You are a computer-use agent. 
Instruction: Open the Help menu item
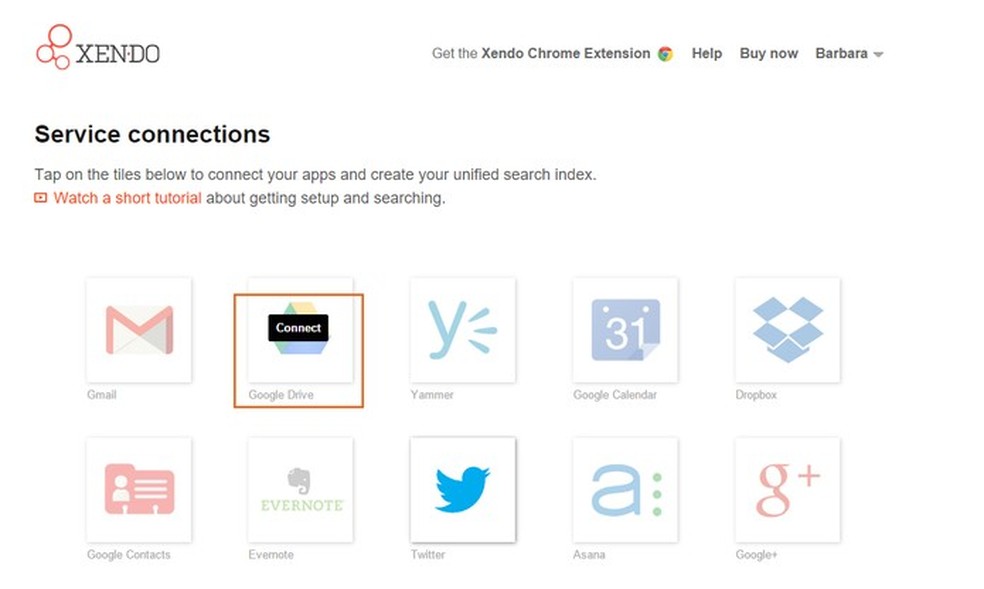(x=706, y=54)
